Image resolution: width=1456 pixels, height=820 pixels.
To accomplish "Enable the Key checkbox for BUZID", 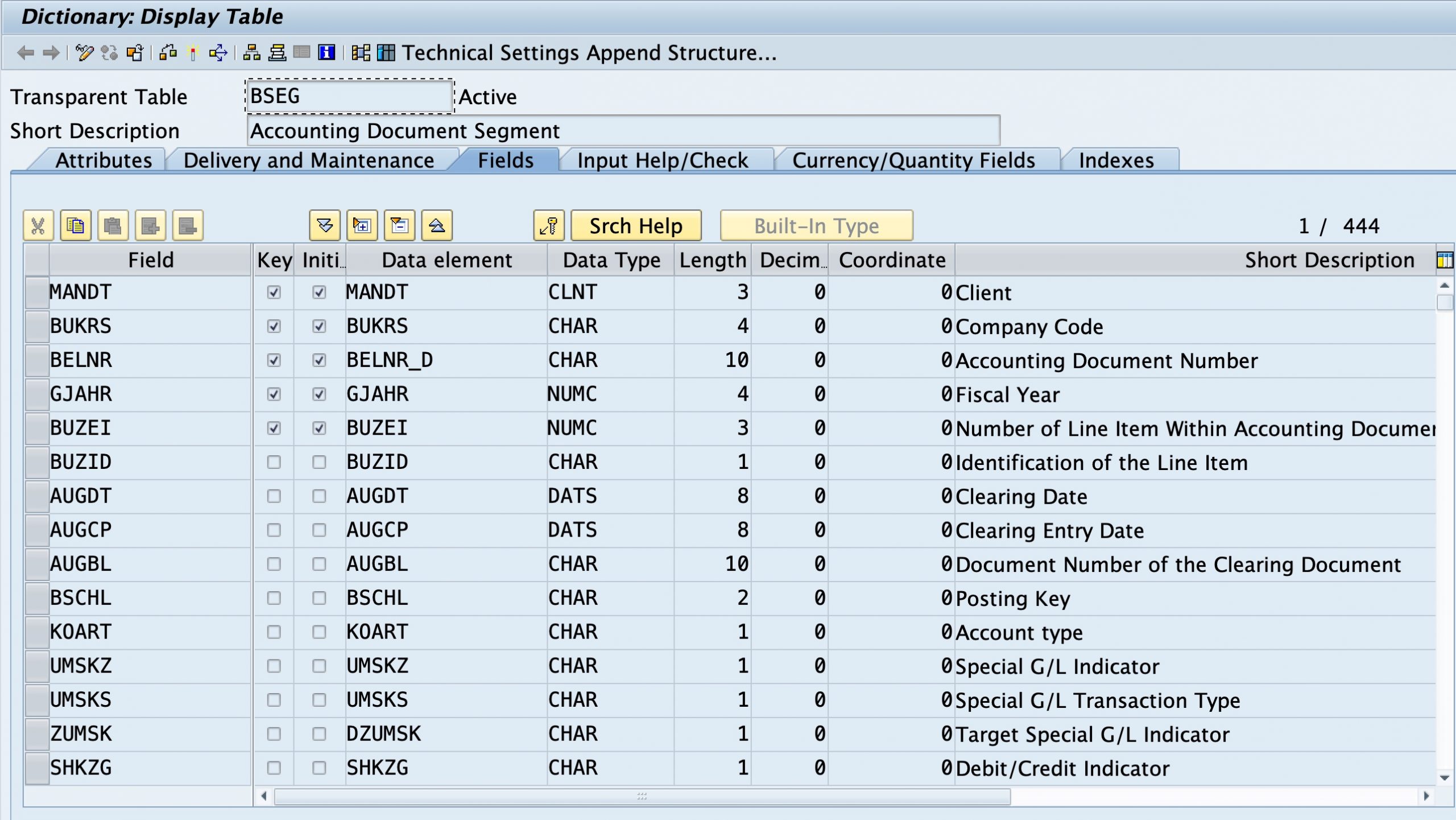I will (x=275, y=461).
